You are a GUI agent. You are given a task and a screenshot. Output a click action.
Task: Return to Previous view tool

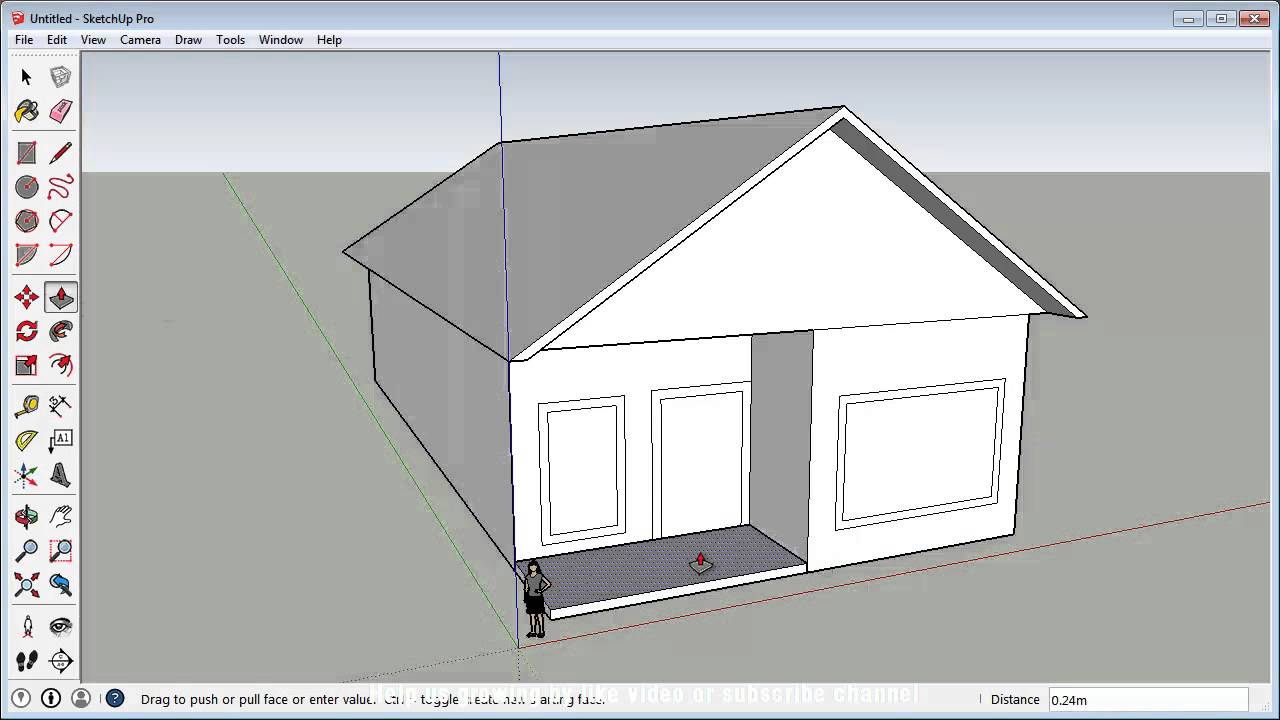(x=61, y=584)
